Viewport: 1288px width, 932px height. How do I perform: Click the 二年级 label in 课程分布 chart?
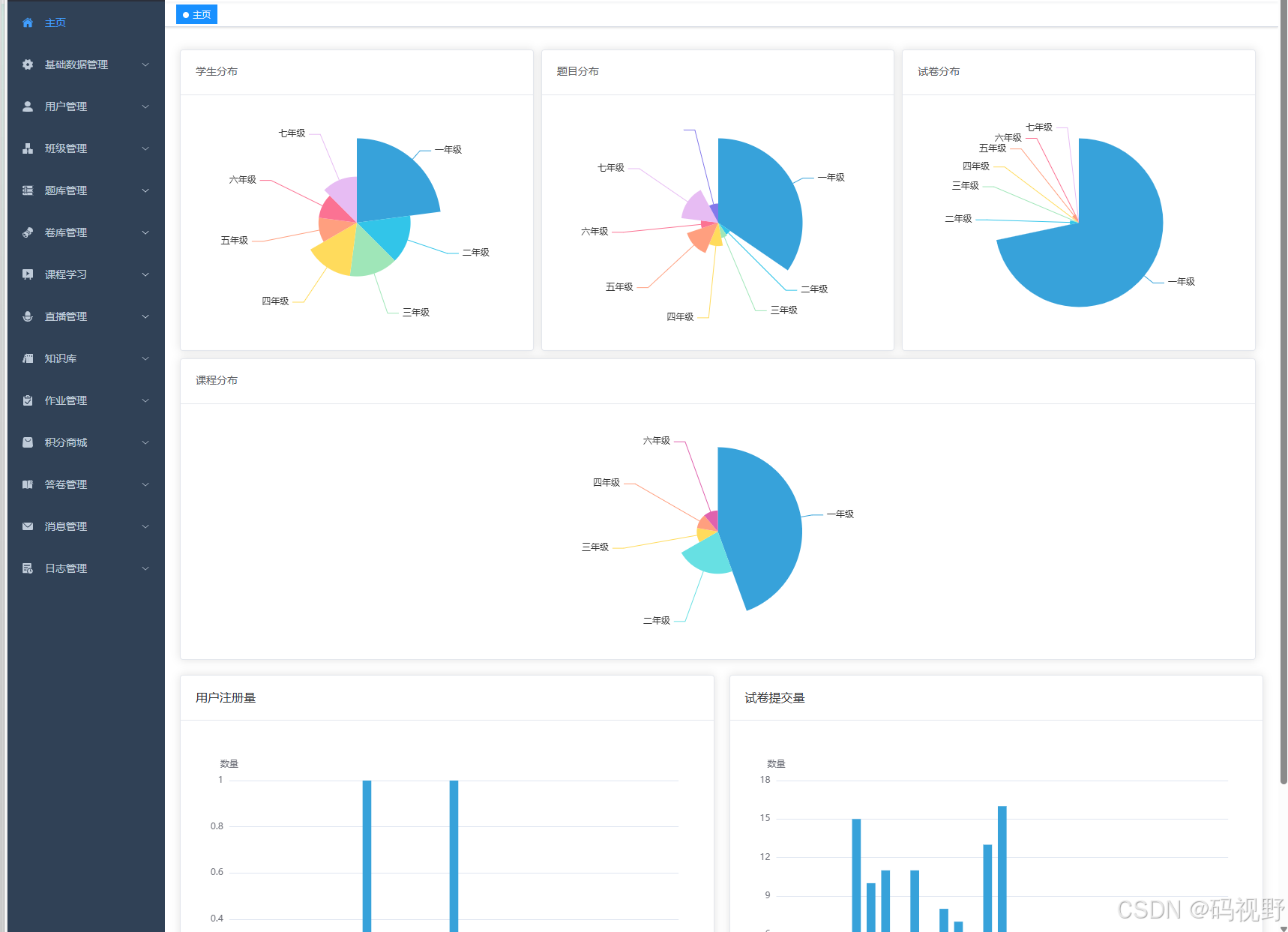[x=656, y=621]
